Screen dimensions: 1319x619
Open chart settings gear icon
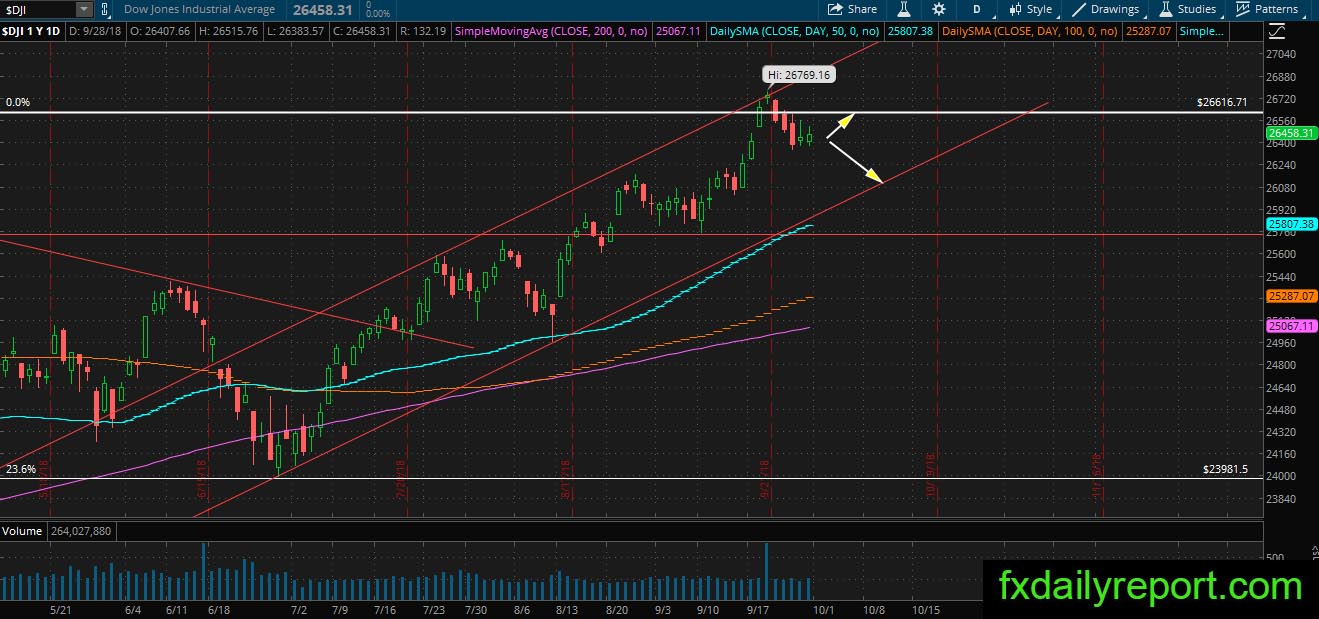(938, 9)
